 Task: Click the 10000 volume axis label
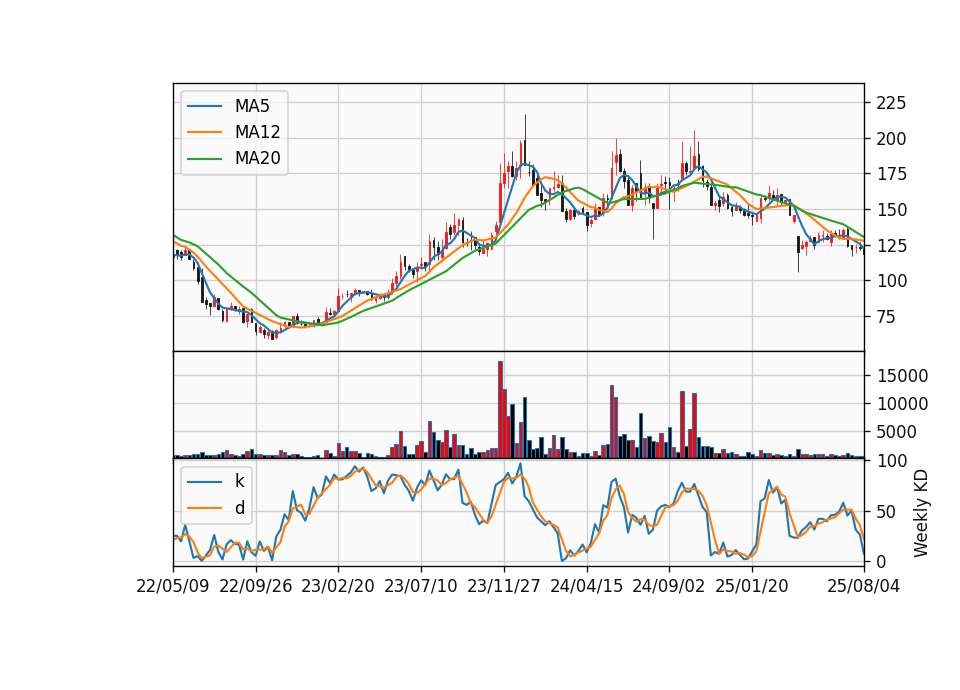(x=902, y=404)
